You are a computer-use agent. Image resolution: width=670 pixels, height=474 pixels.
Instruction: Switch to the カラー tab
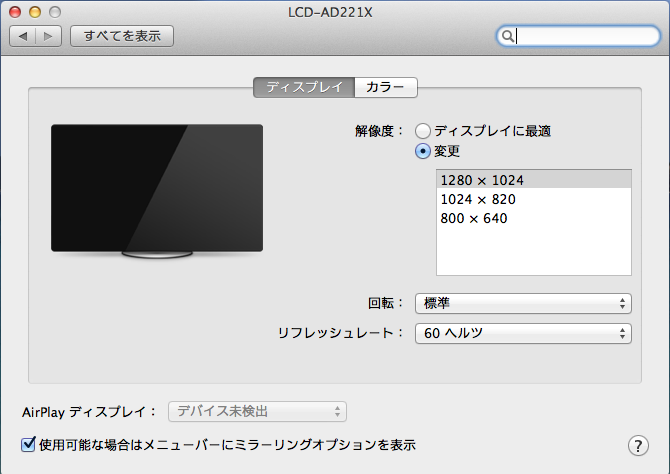pos(385,87)
